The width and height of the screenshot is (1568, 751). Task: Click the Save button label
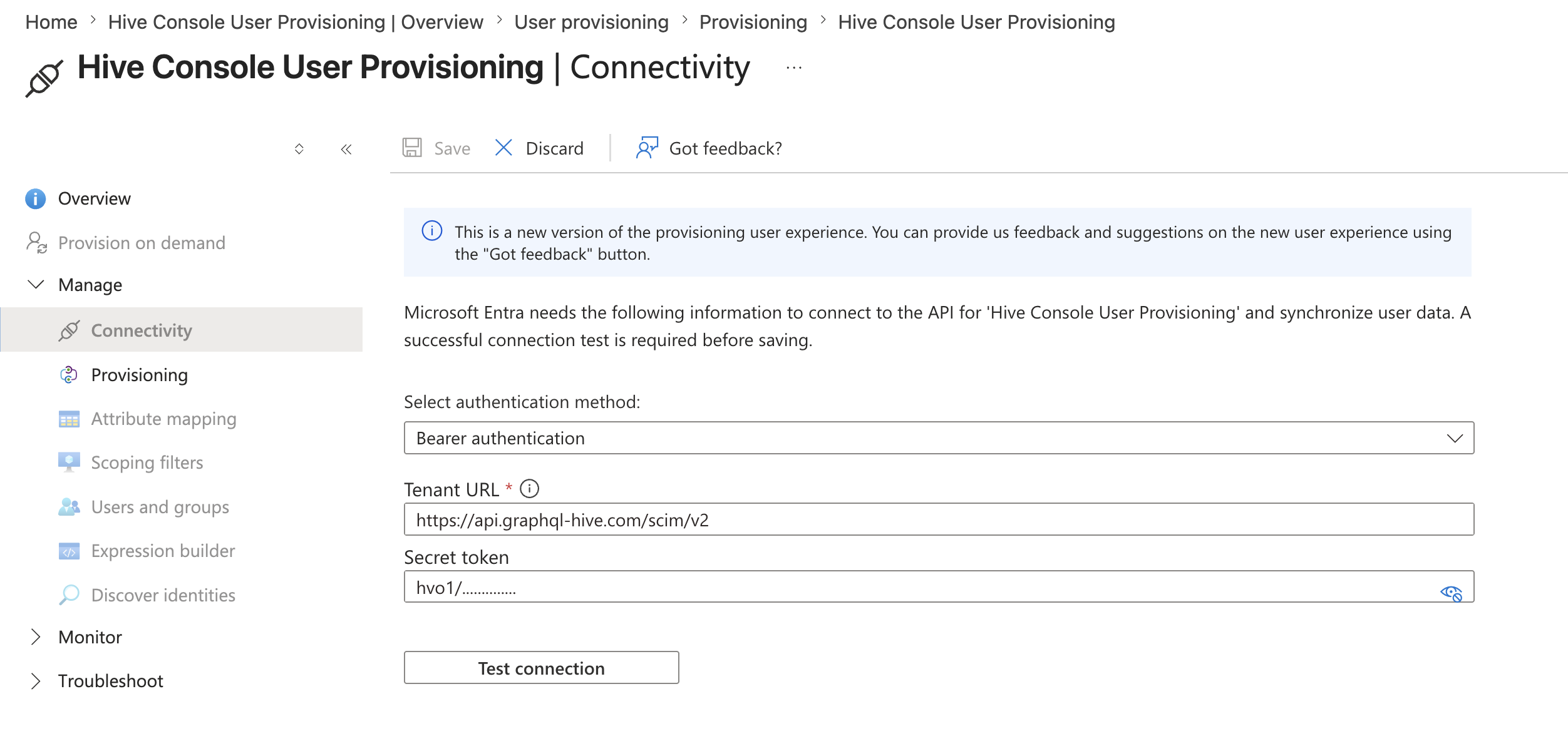[452, 148]
